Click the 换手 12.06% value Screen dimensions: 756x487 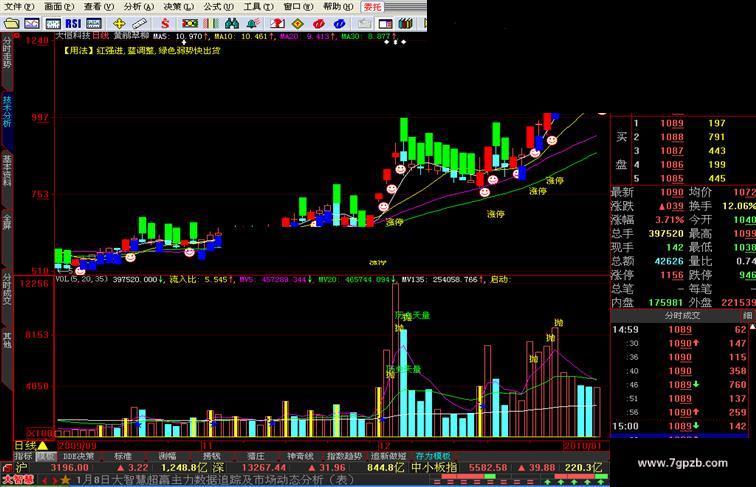tap(739, 206)
